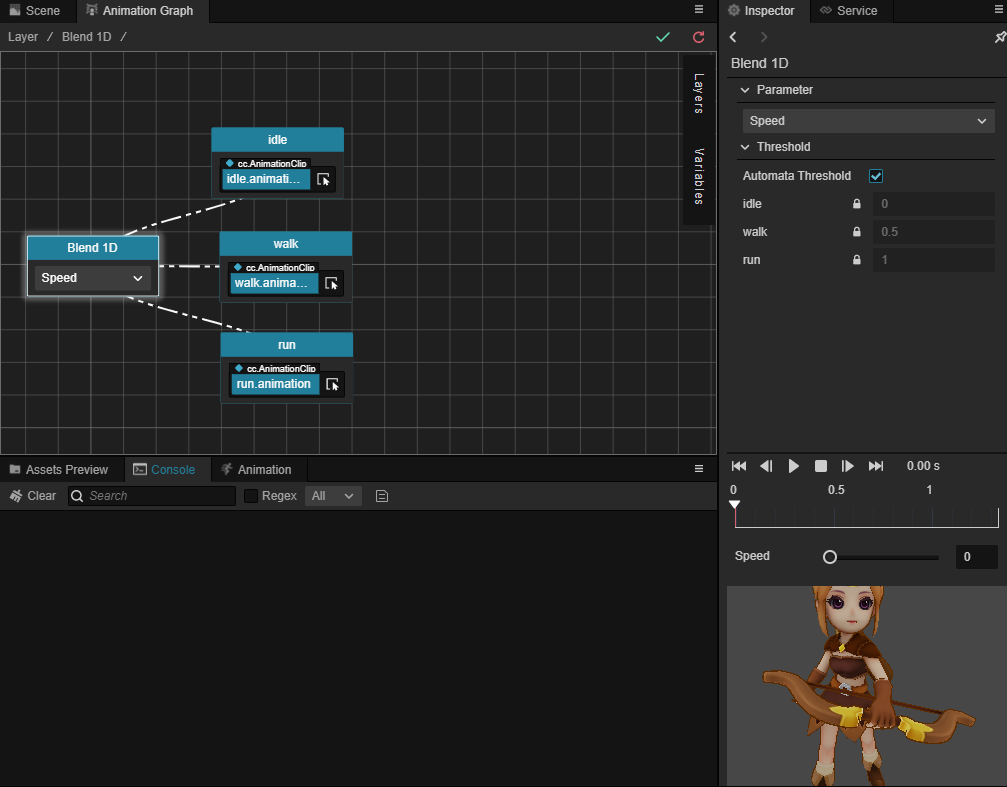Click the green checkmark apply icon
Image resolution: width=1007 pixels, height=787 pixels.
click(x=662, y=37)
